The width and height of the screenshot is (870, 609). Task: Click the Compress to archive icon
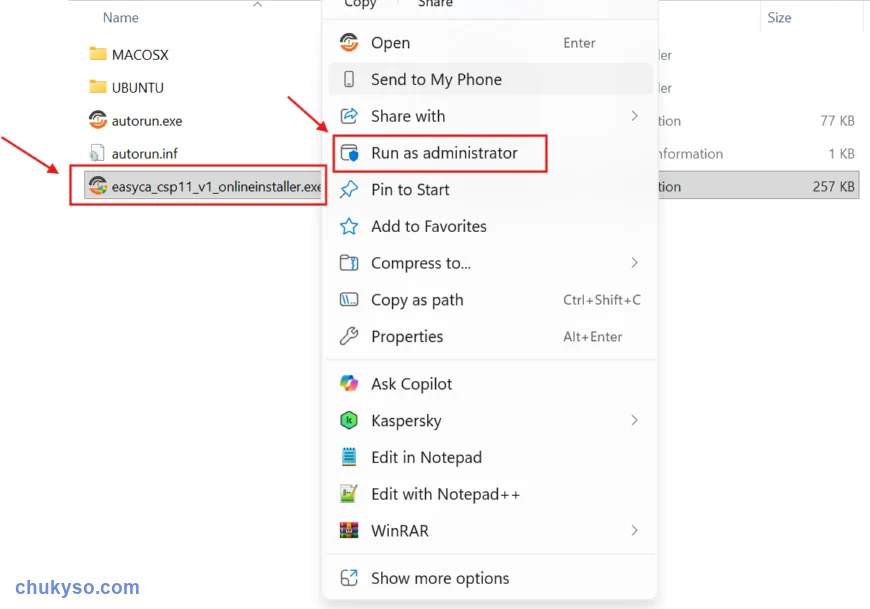tap(349, 263)
